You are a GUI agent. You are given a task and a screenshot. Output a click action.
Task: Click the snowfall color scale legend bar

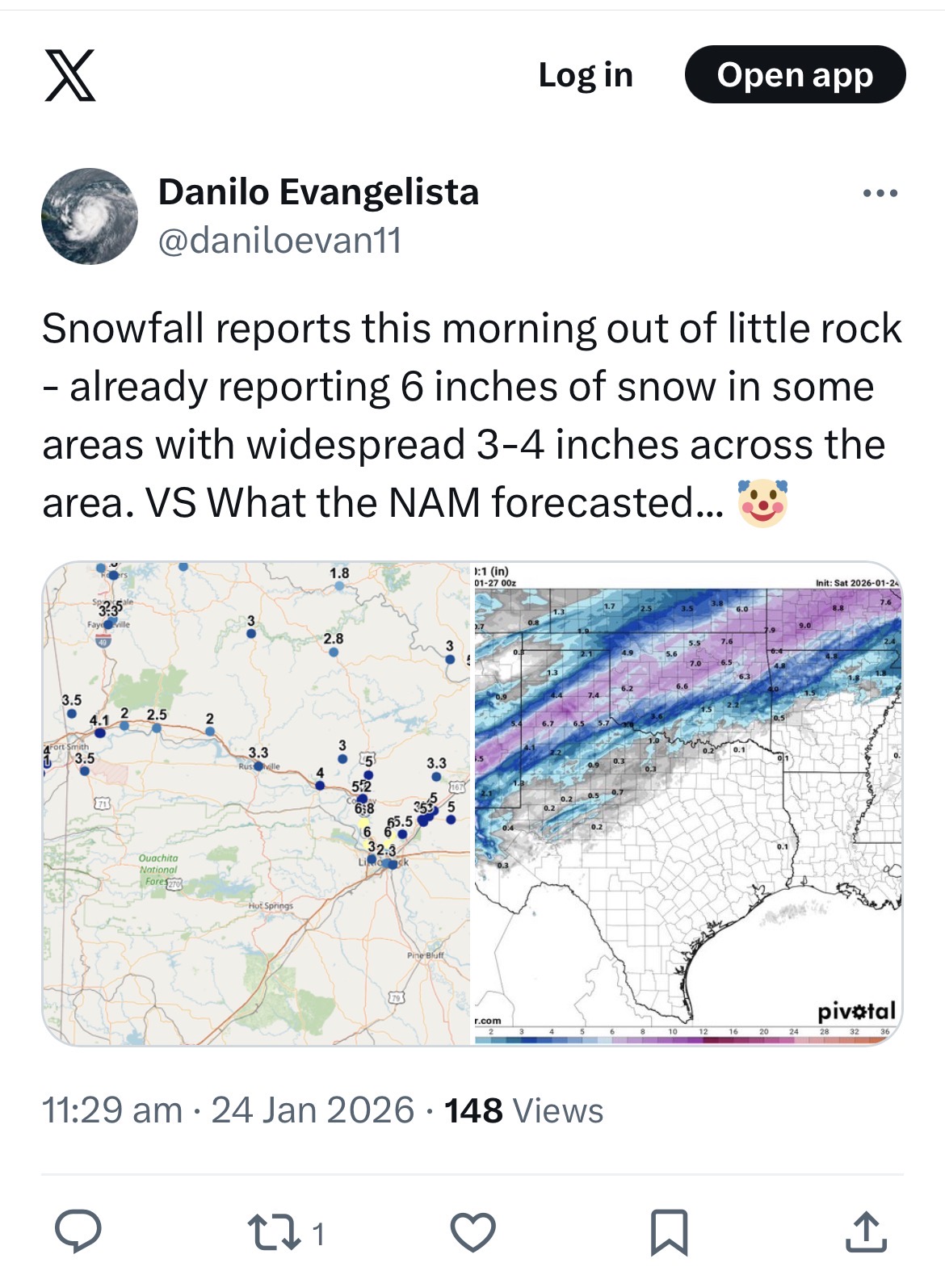tap(687, 1037)
